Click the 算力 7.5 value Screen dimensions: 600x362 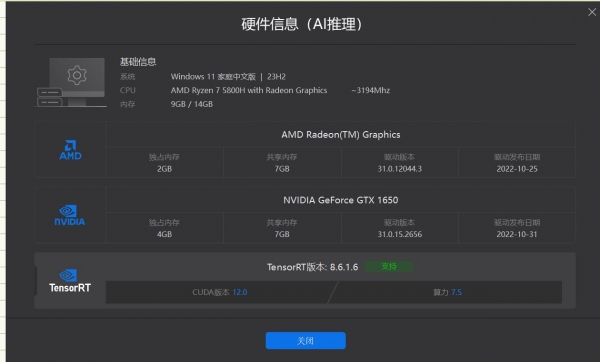click(457, 292)
